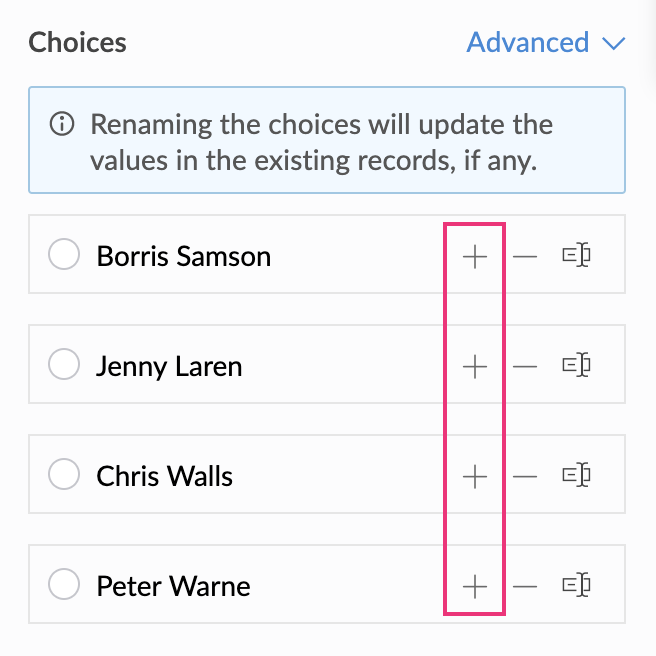Viewport: 656px width, 656px height.
Task: Add a choice after Jenny Laren
Action: (475, 367)
